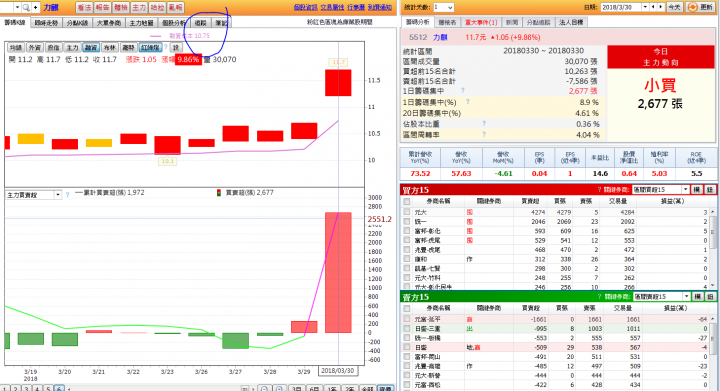Switch to the 筆記 tab
The height and width of the screenshot is (391, 720).
[x=221, y=23]
